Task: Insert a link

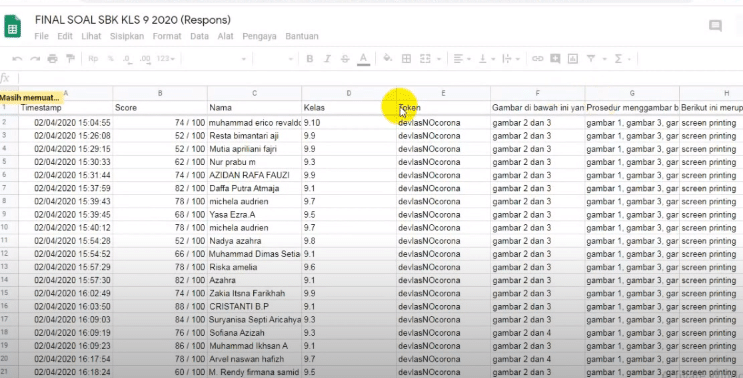Action: pyautogui.click(x=537, y=59)
